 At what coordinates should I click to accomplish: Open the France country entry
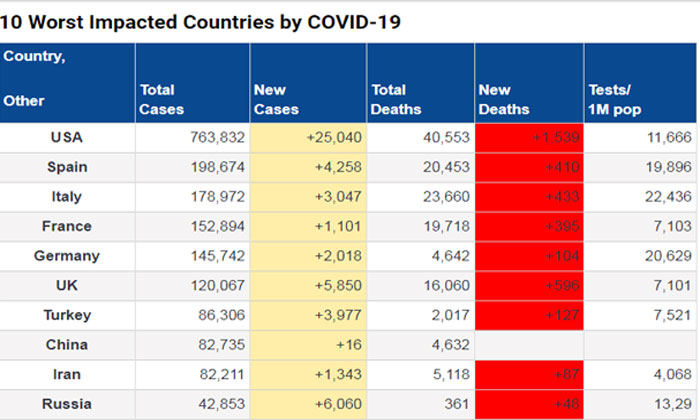point(67,226)
